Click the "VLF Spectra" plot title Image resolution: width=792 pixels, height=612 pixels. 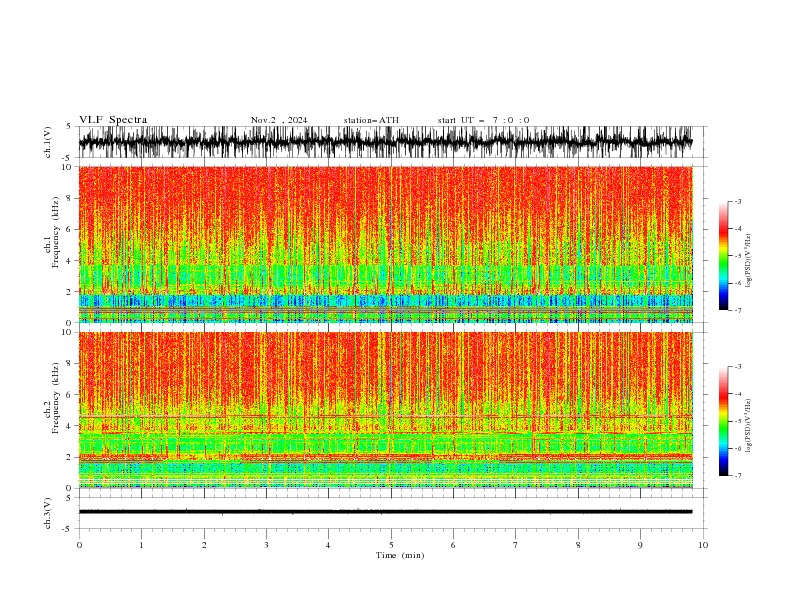coord(113,120)
